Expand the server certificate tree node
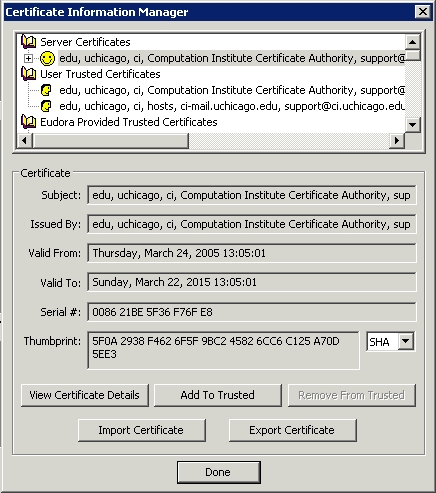Screen dimensions: 436x493 (29, 58)
